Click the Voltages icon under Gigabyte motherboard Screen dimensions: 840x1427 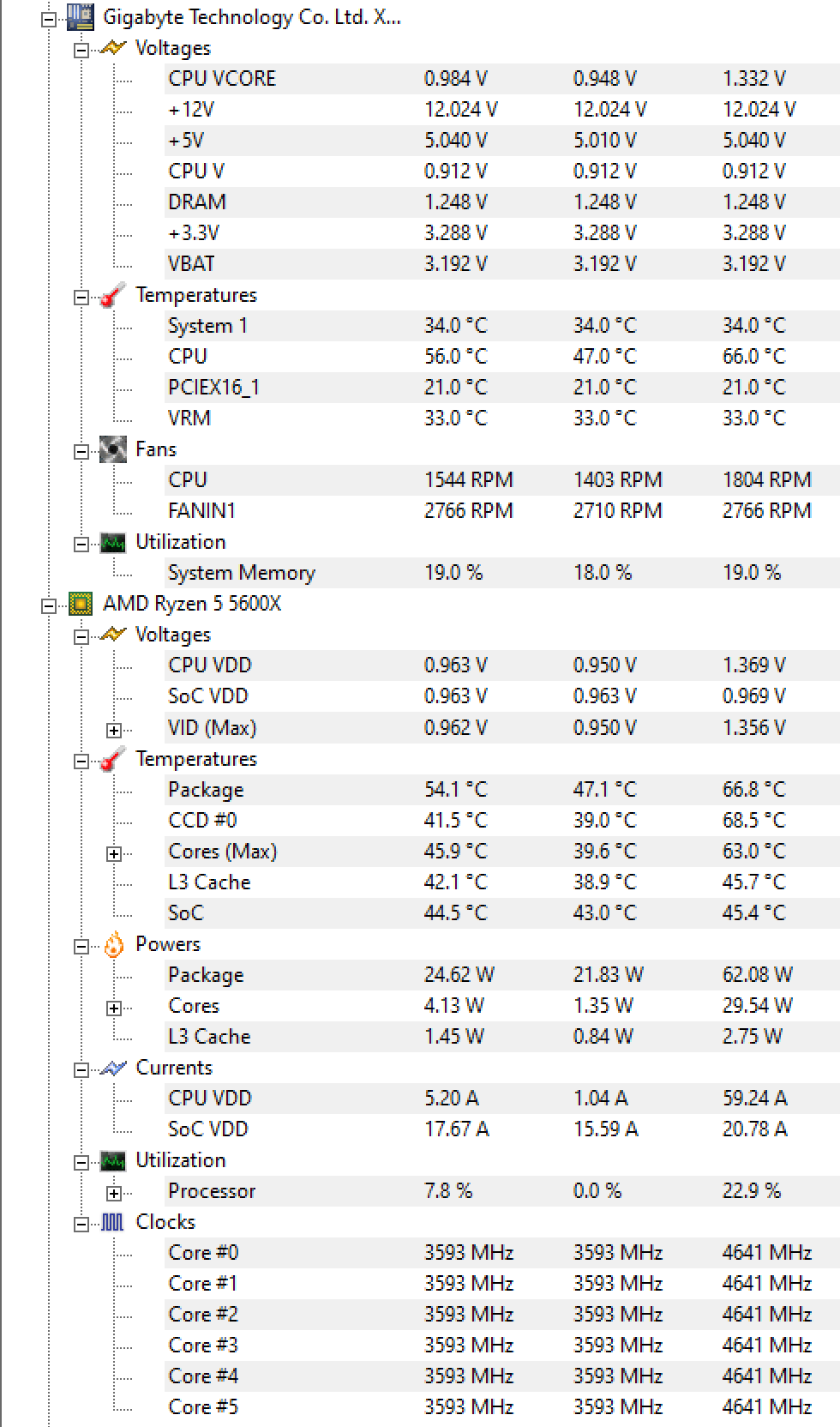[x=113, y=48]
